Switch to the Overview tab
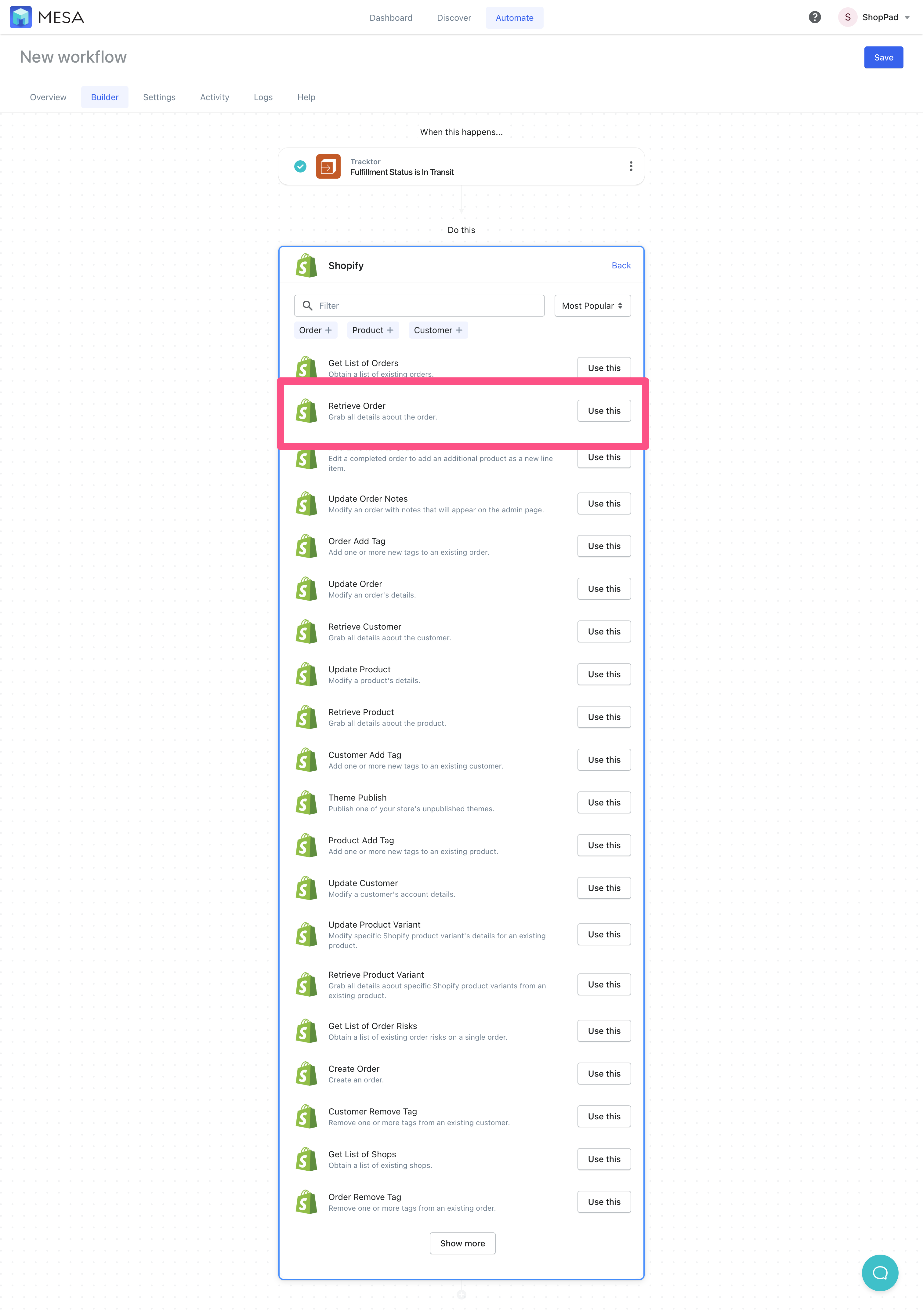The width and height of the screenshot is (923, 1316). coord(48,97)
